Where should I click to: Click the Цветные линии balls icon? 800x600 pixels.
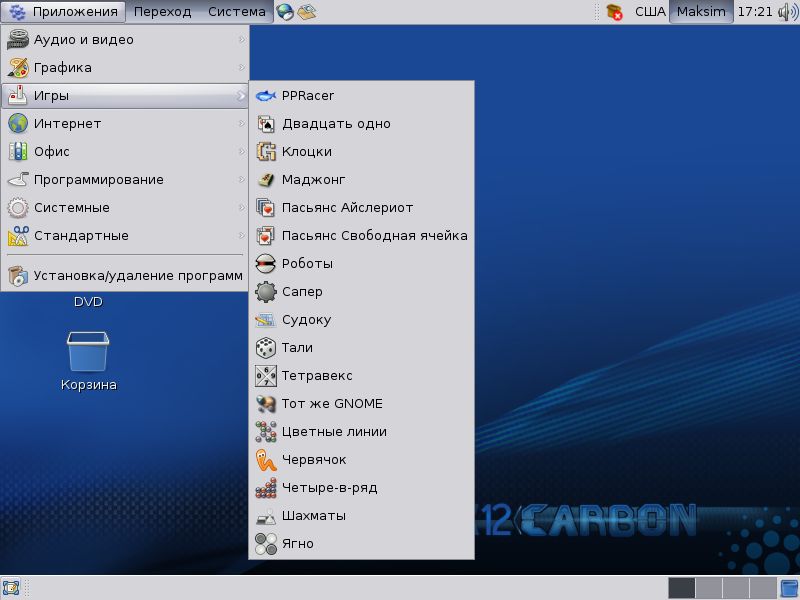click(265, 432)
